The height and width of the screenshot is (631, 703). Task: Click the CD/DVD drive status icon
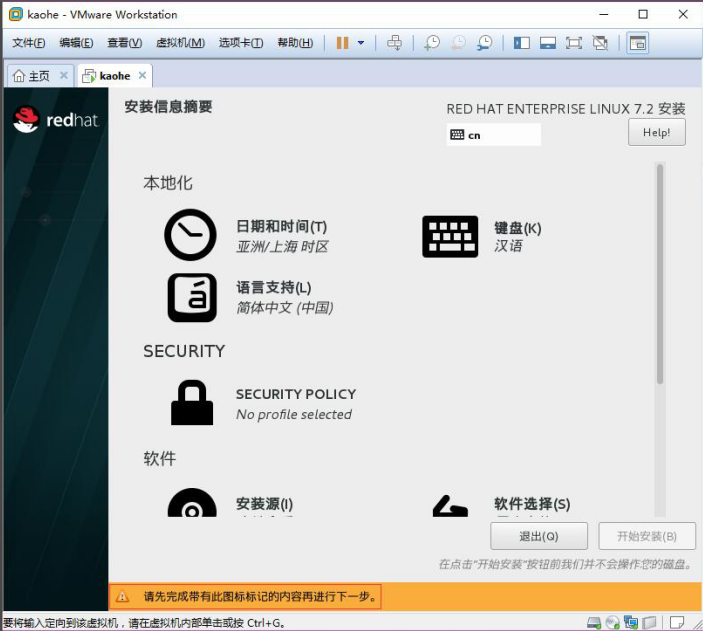[x=612, y=622]
